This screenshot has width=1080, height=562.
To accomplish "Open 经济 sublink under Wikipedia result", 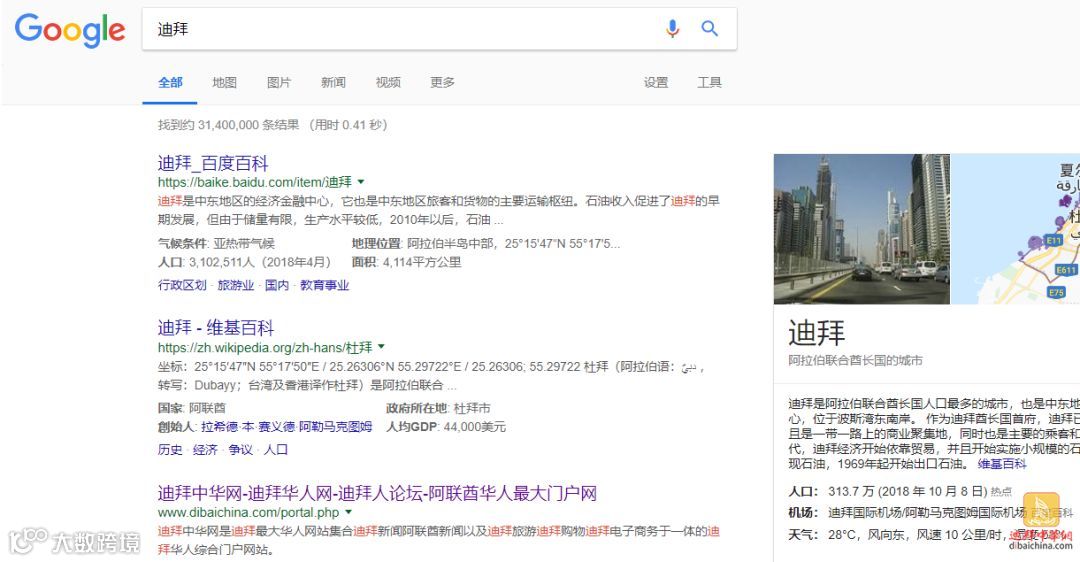I will [x=205, y=450].
